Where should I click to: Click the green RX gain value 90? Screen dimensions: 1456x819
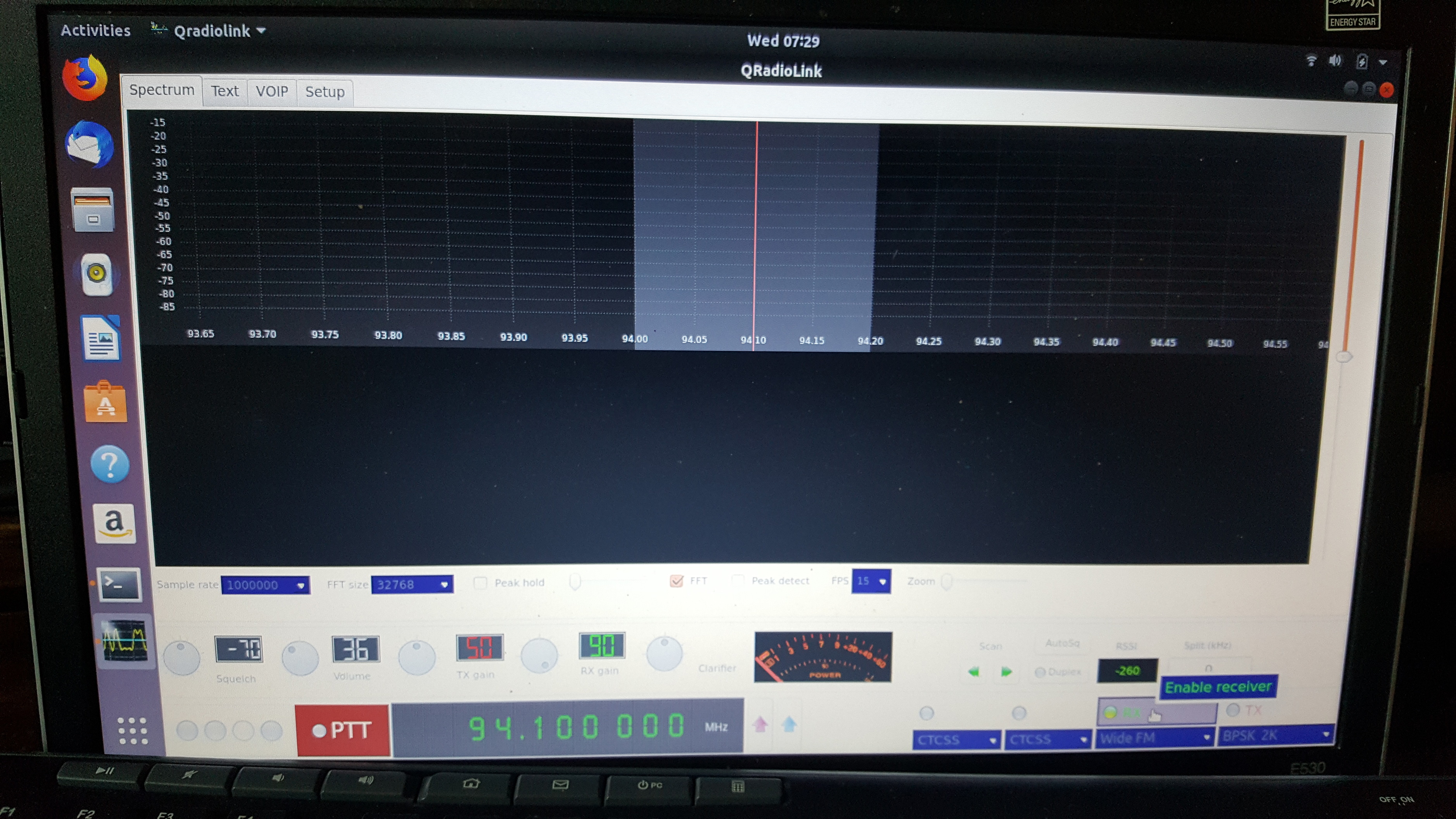click(x=602, y=645)
